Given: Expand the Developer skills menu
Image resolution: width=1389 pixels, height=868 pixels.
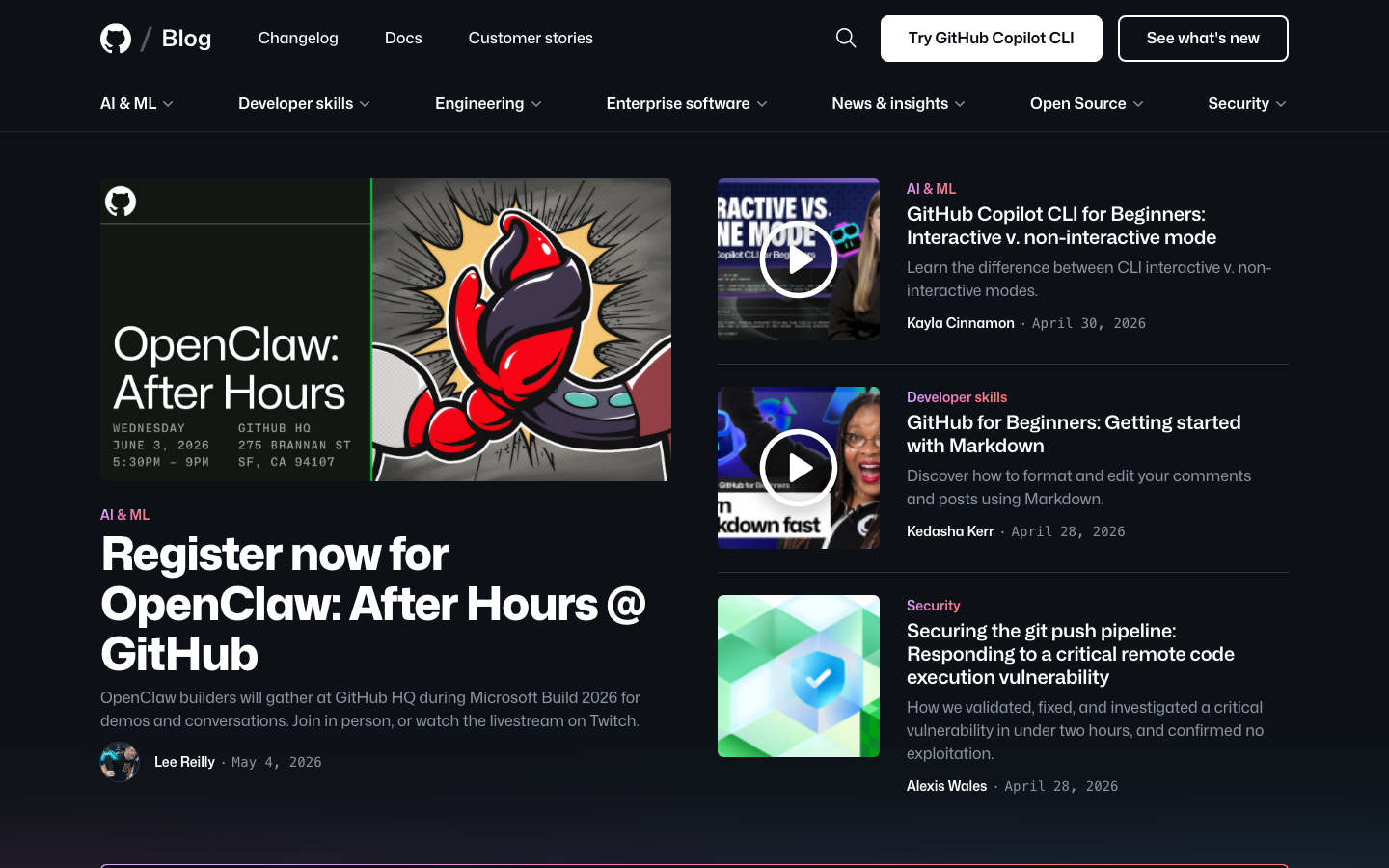Looking at the screenshot, I should point(304,103).
